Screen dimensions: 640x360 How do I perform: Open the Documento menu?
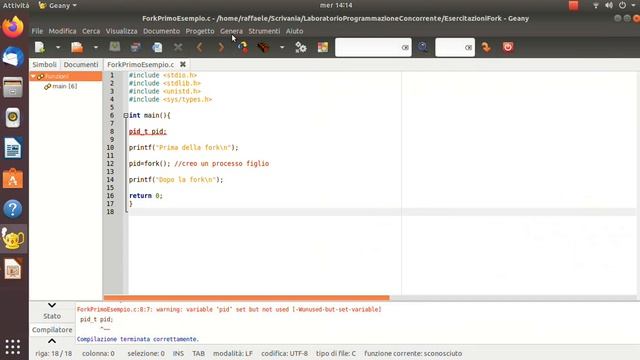click(x=162, y=31)
